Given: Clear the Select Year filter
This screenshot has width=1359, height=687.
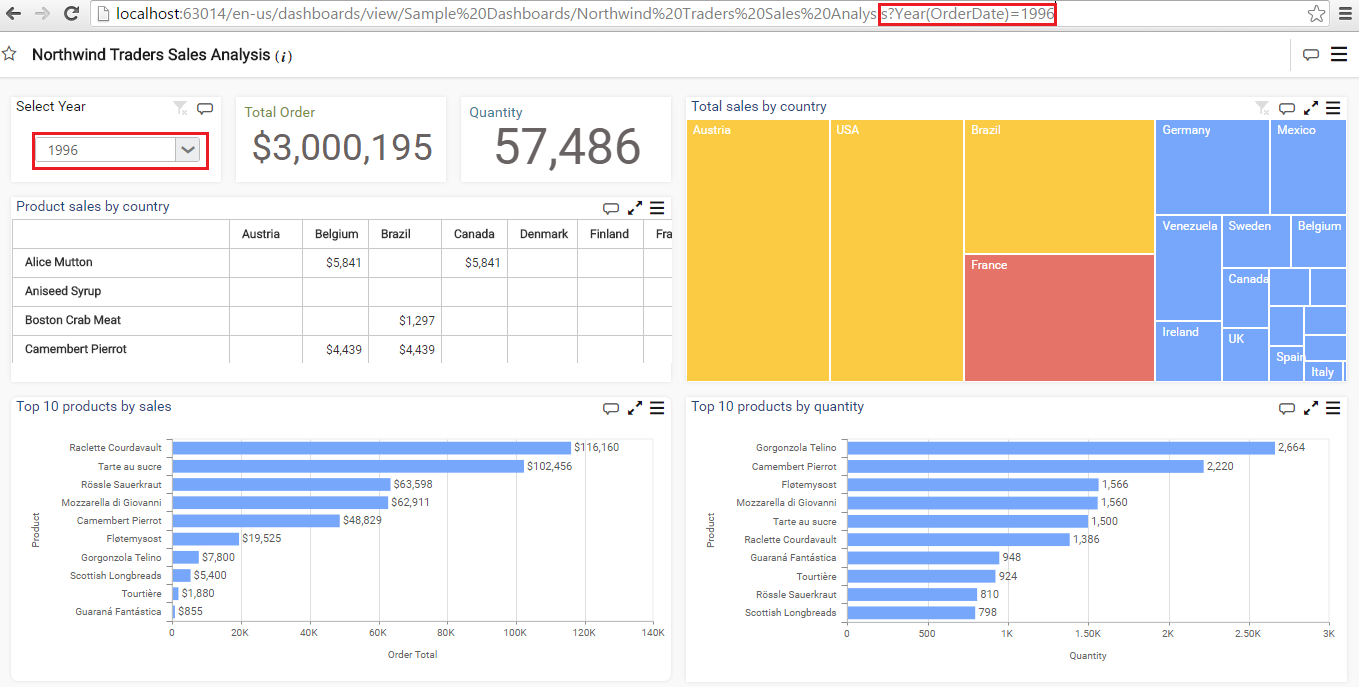Looking at the screenshot, I should 180,108.
